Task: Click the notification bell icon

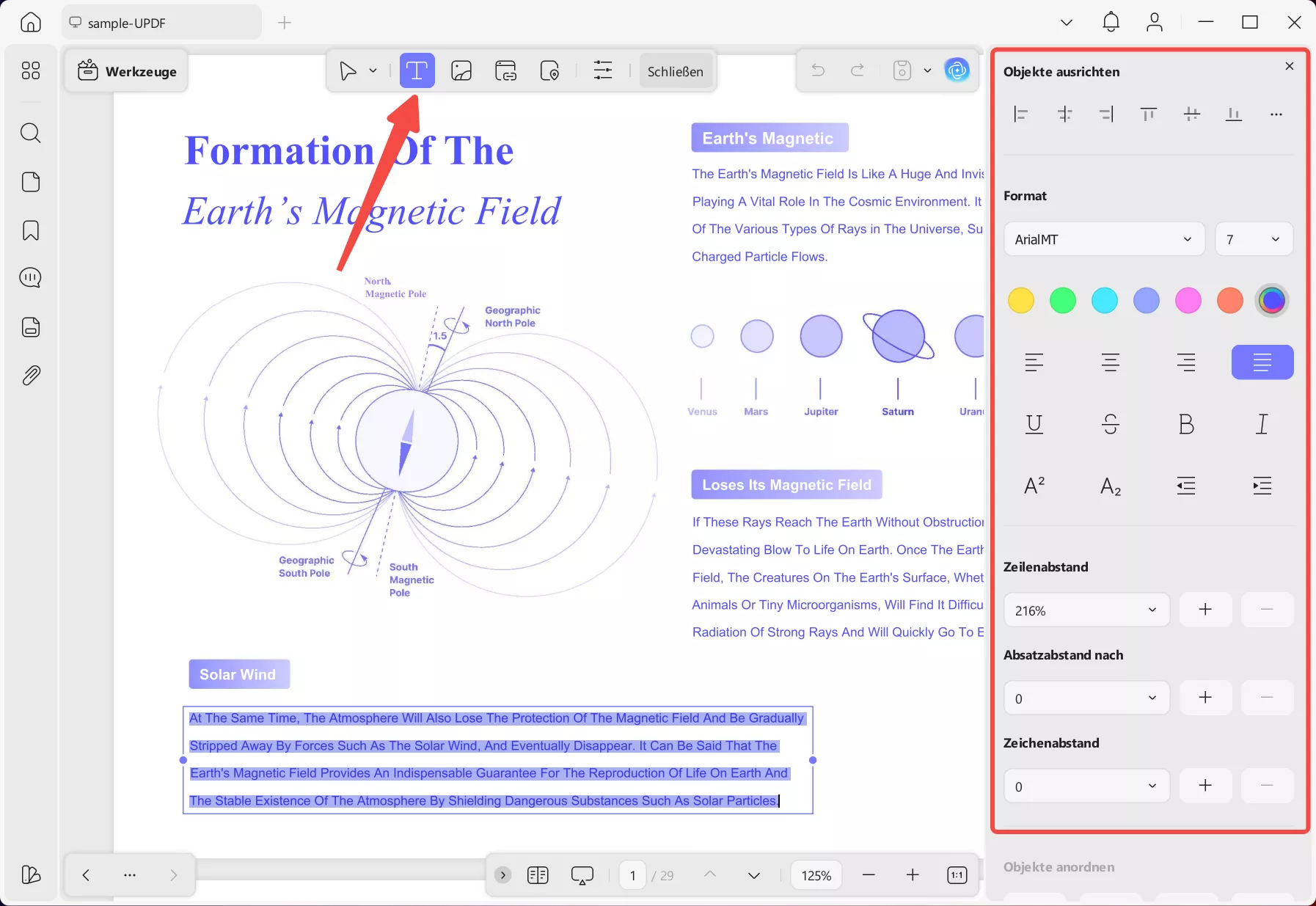Action: pos(1111,22)
